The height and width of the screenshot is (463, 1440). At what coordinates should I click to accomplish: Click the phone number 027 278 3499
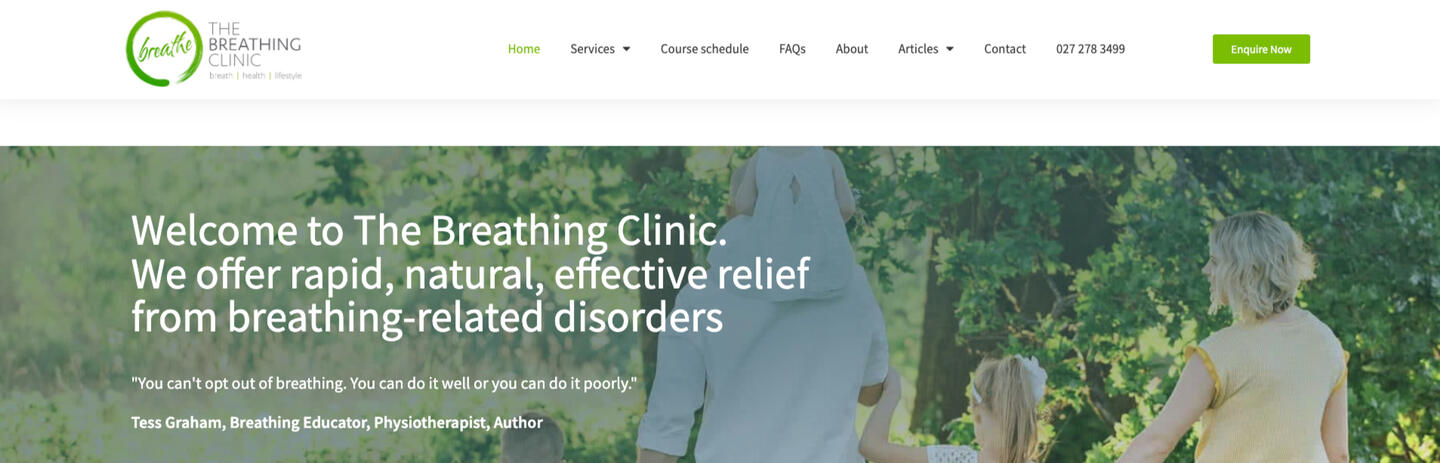click(x=1090, y=49)
